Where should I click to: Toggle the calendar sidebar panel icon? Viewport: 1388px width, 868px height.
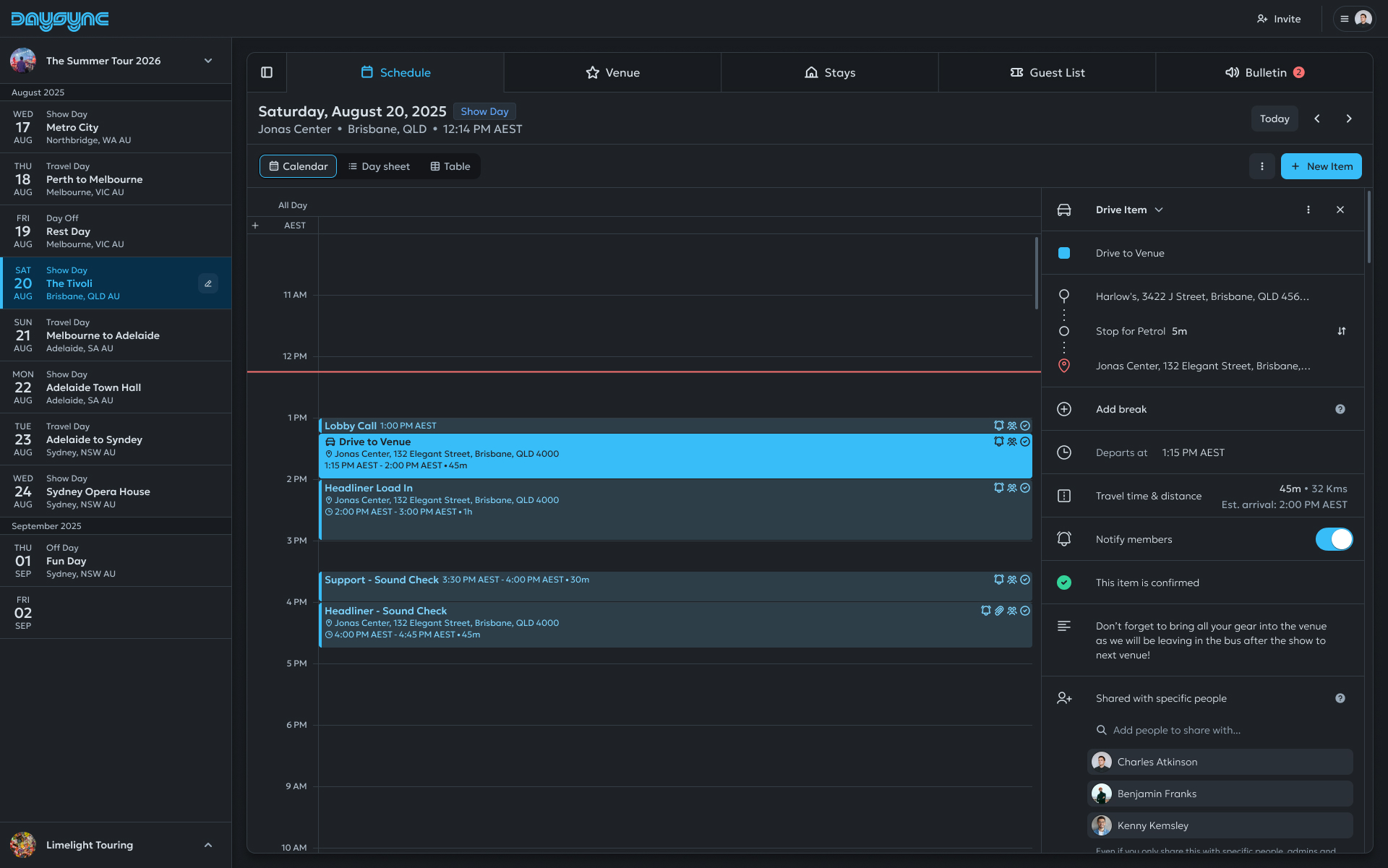[x=267, y=72]
